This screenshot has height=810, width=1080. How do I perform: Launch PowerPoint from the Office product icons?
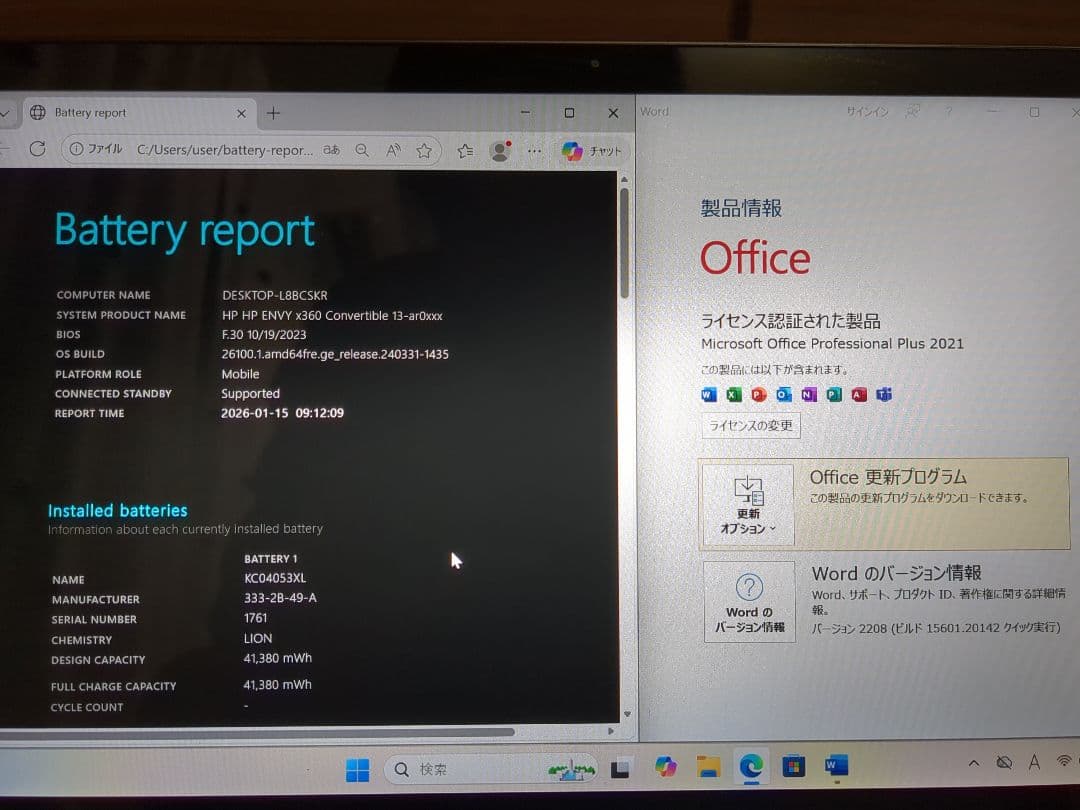[x=758, y=394]
